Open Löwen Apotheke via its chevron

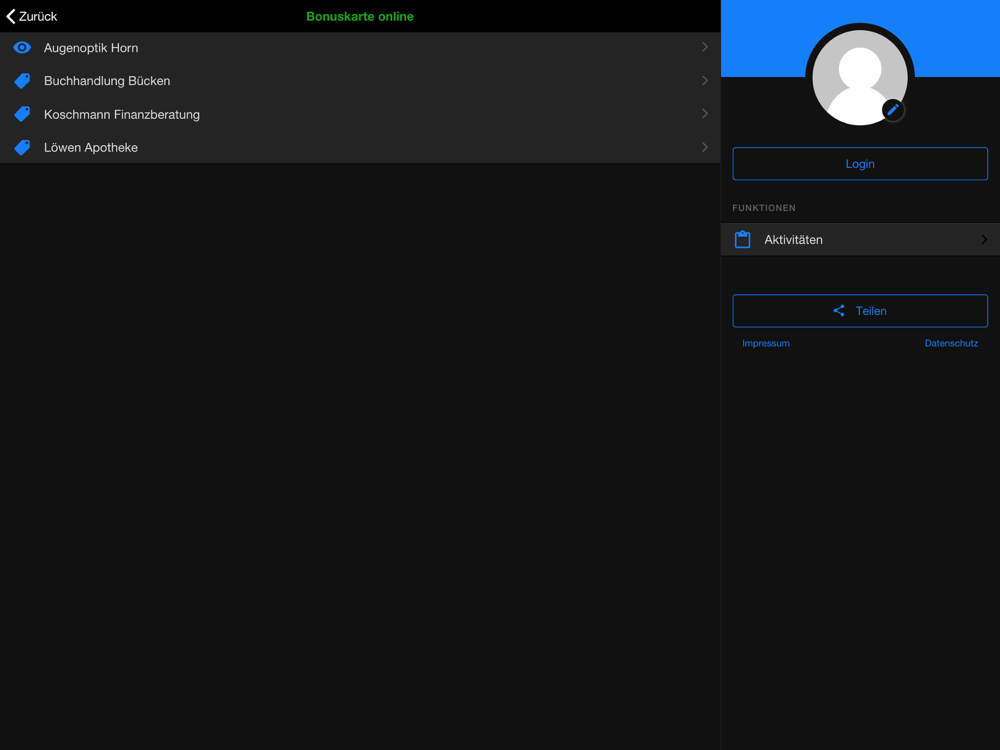click(705, 147)
